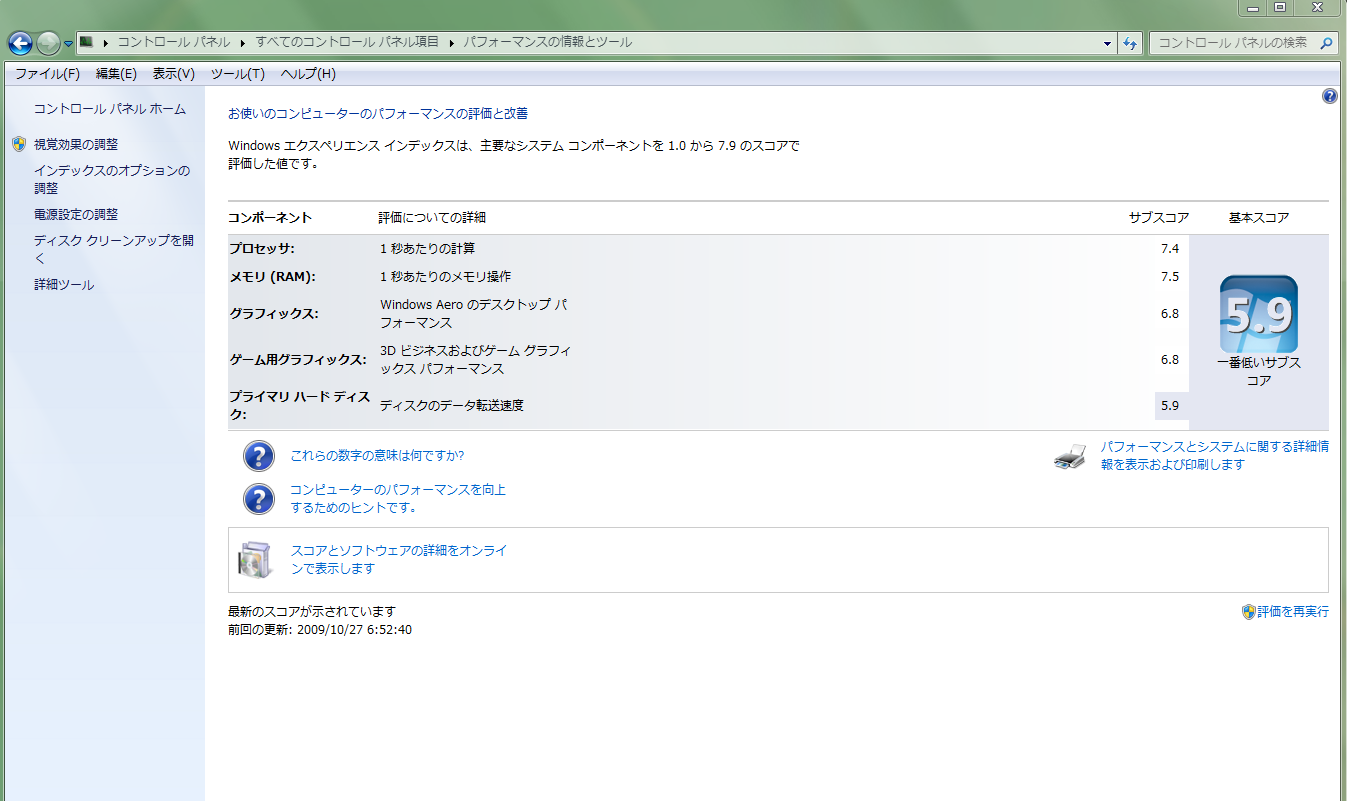This screenshot has height=801, width=1347.
Task: Click the software box icon for online details
Action: pyautogui.click(x=253, y=559)
